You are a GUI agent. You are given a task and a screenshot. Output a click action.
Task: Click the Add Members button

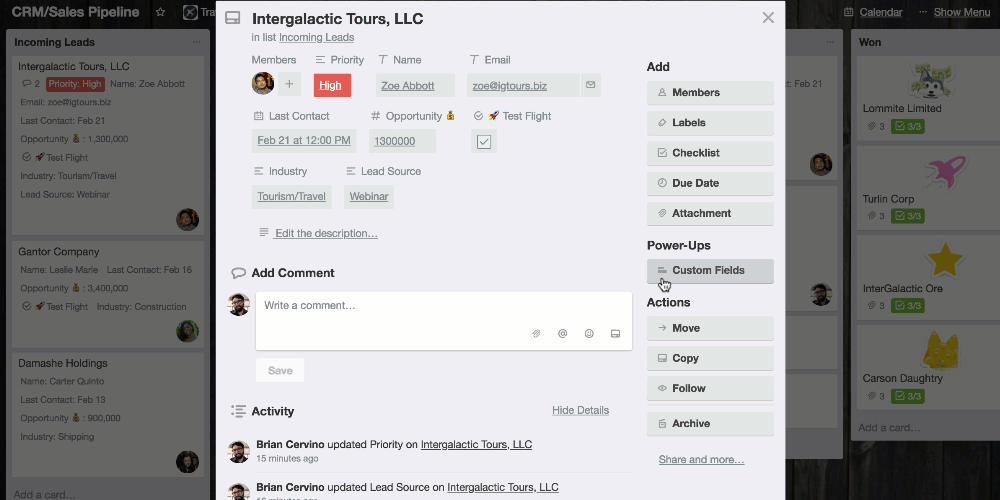tap(710, 92)
